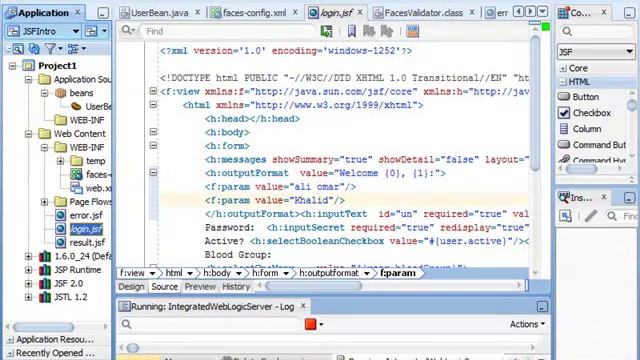Select result.jsf in project tree
The height and width of the screenshot is (360, 640).
87,243
